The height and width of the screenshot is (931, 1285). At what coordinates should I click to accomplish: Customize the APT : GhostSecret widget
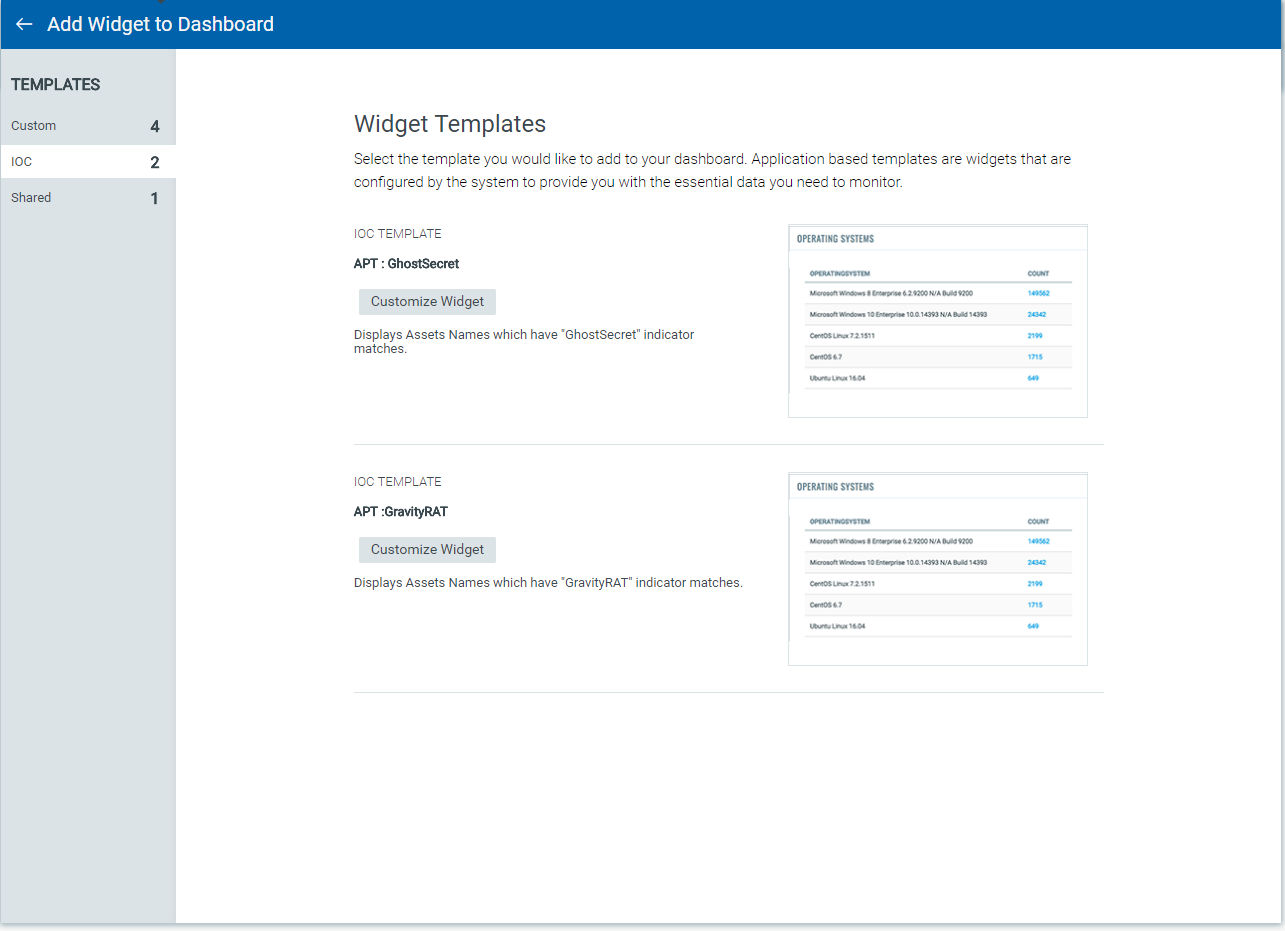(x=427, y=301)
